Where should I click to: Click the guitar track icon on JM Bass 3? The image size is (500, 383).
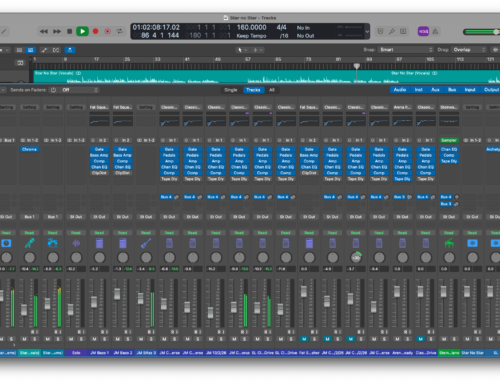tap(146, 243)
